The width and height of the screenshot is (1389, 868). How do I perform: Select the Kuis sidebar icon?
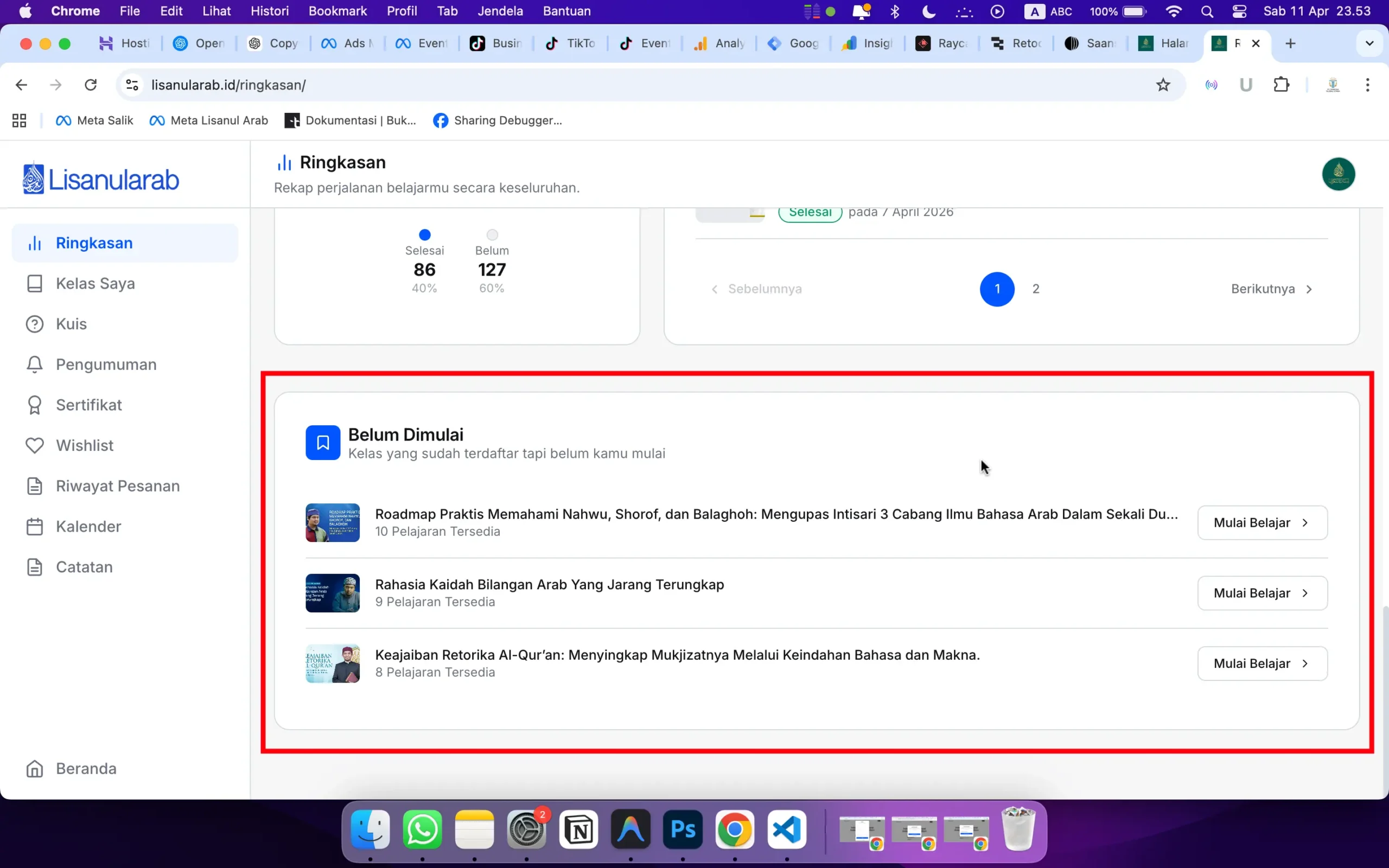coord(34,323)
